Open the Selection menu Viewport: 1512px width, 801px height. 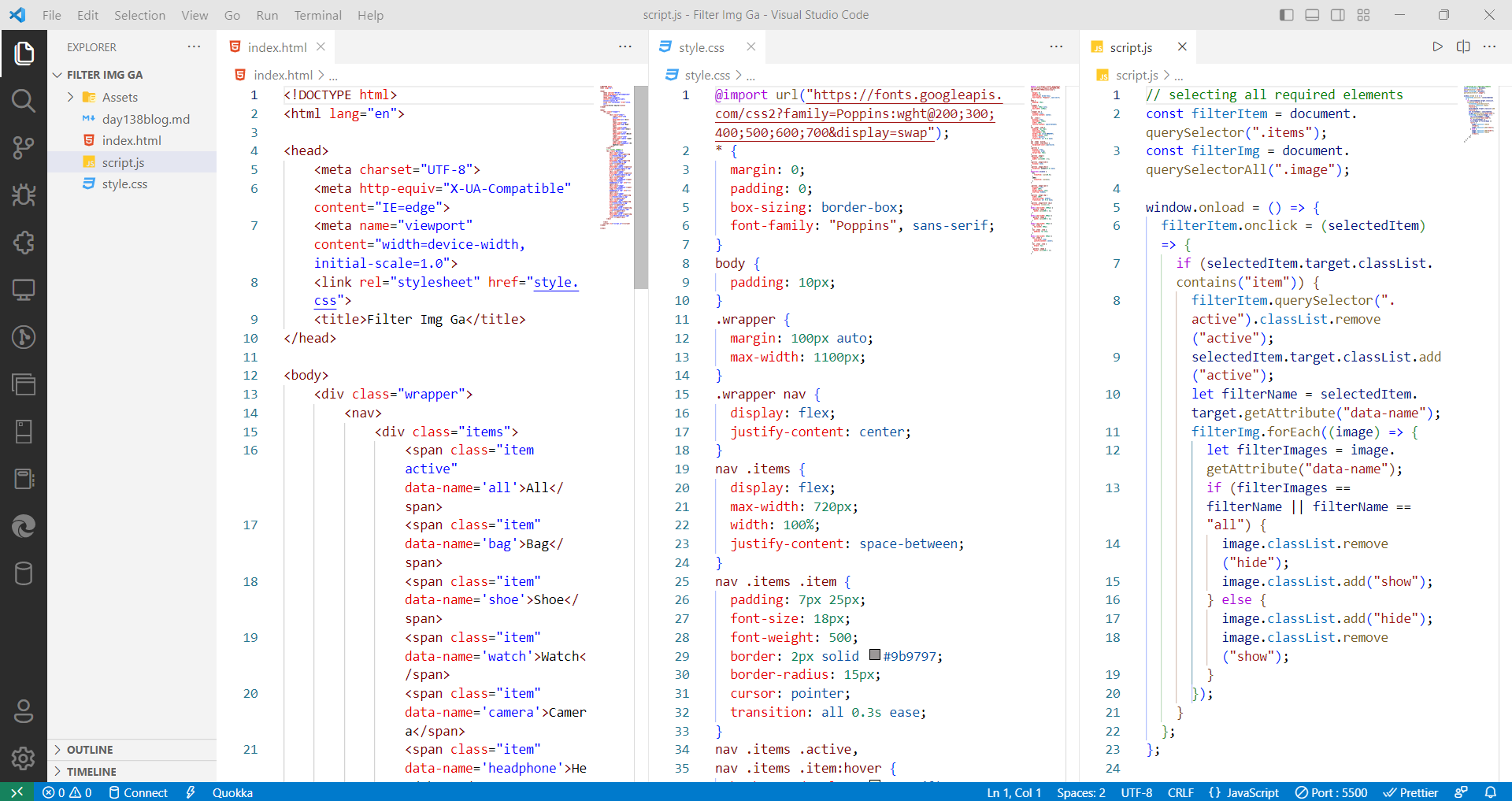[139, 15]
